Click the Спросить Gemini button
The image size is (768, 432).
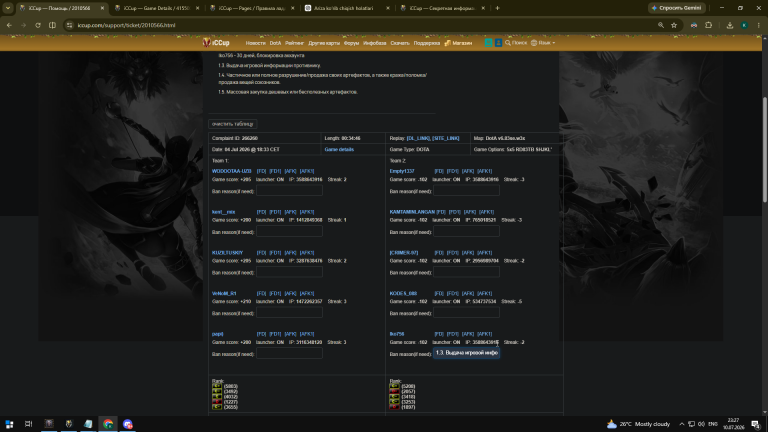tap(677, 8)
